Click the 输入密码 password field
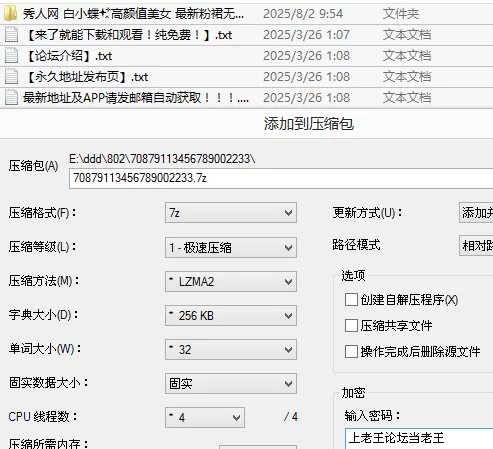The image size is (493, 449). (x=419, y=438)
